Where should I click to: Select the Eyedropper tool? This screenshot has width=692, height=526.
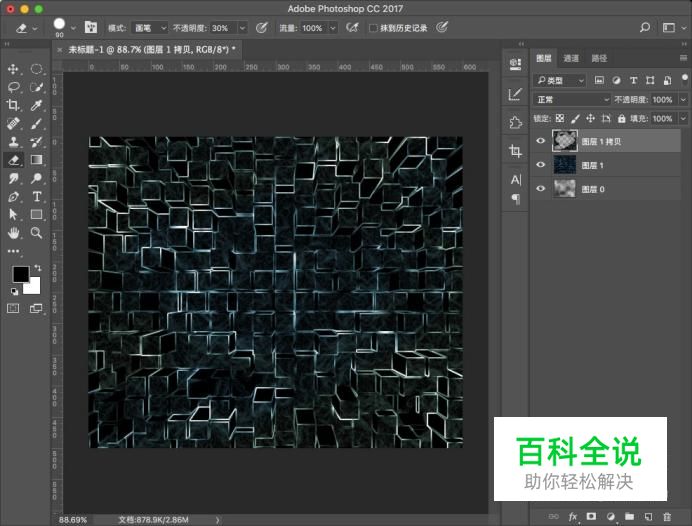(37, 105)
